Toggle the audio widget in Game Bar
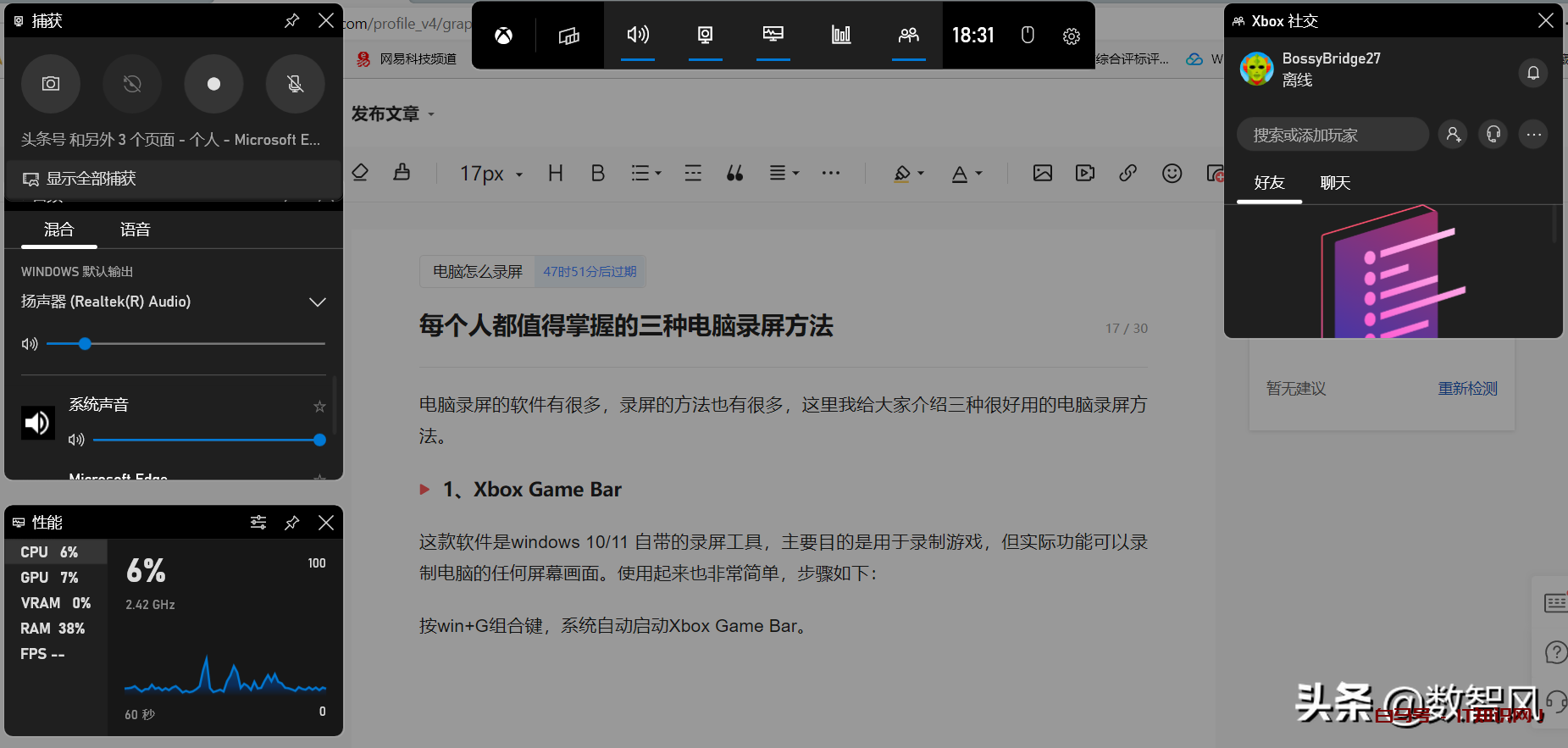Viewport: 1568px width, 748px height. pyautogui.click(x=637, y=35)
